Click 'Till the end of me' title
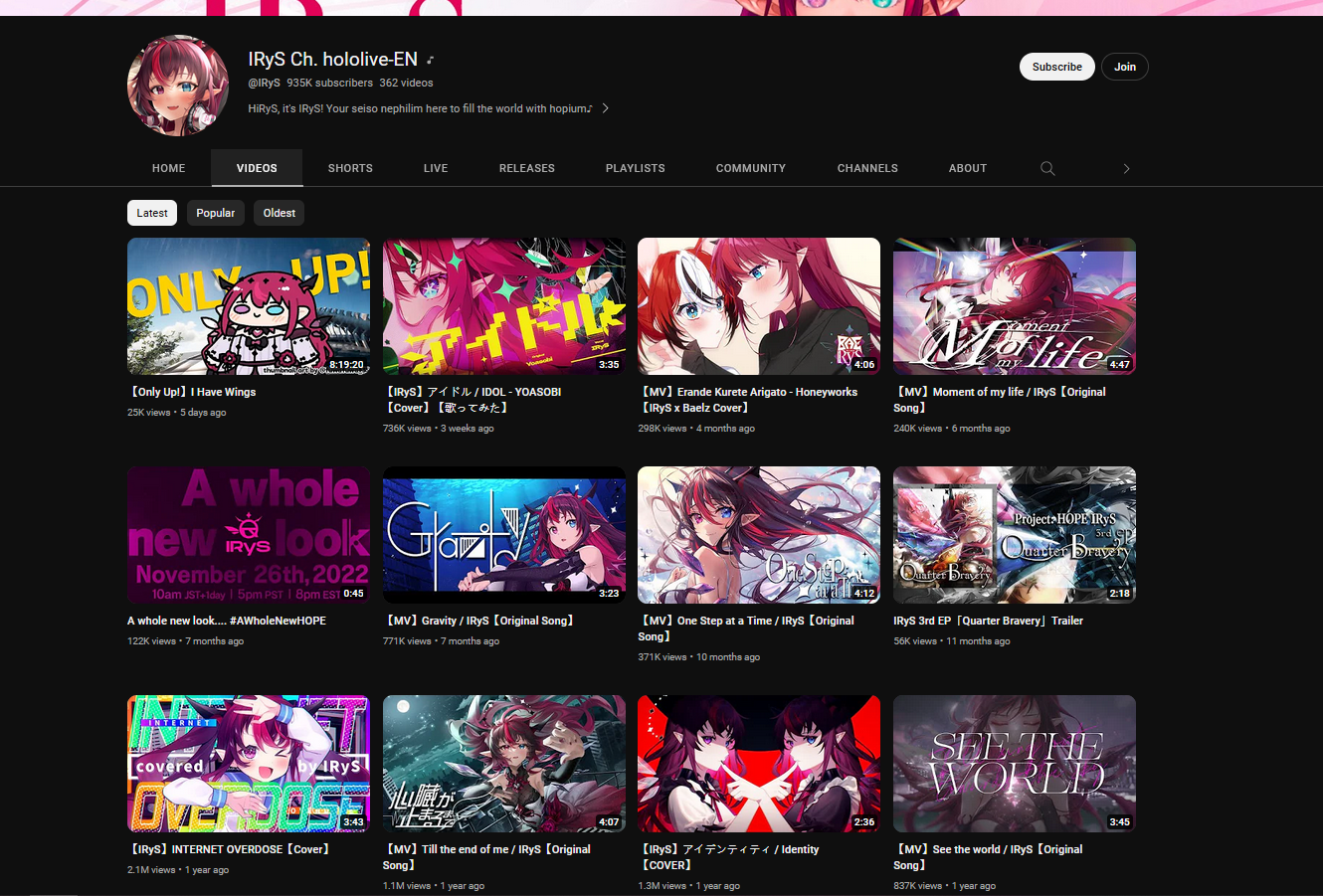Viewport: 1323px width, 896px height. pos(487,857)
